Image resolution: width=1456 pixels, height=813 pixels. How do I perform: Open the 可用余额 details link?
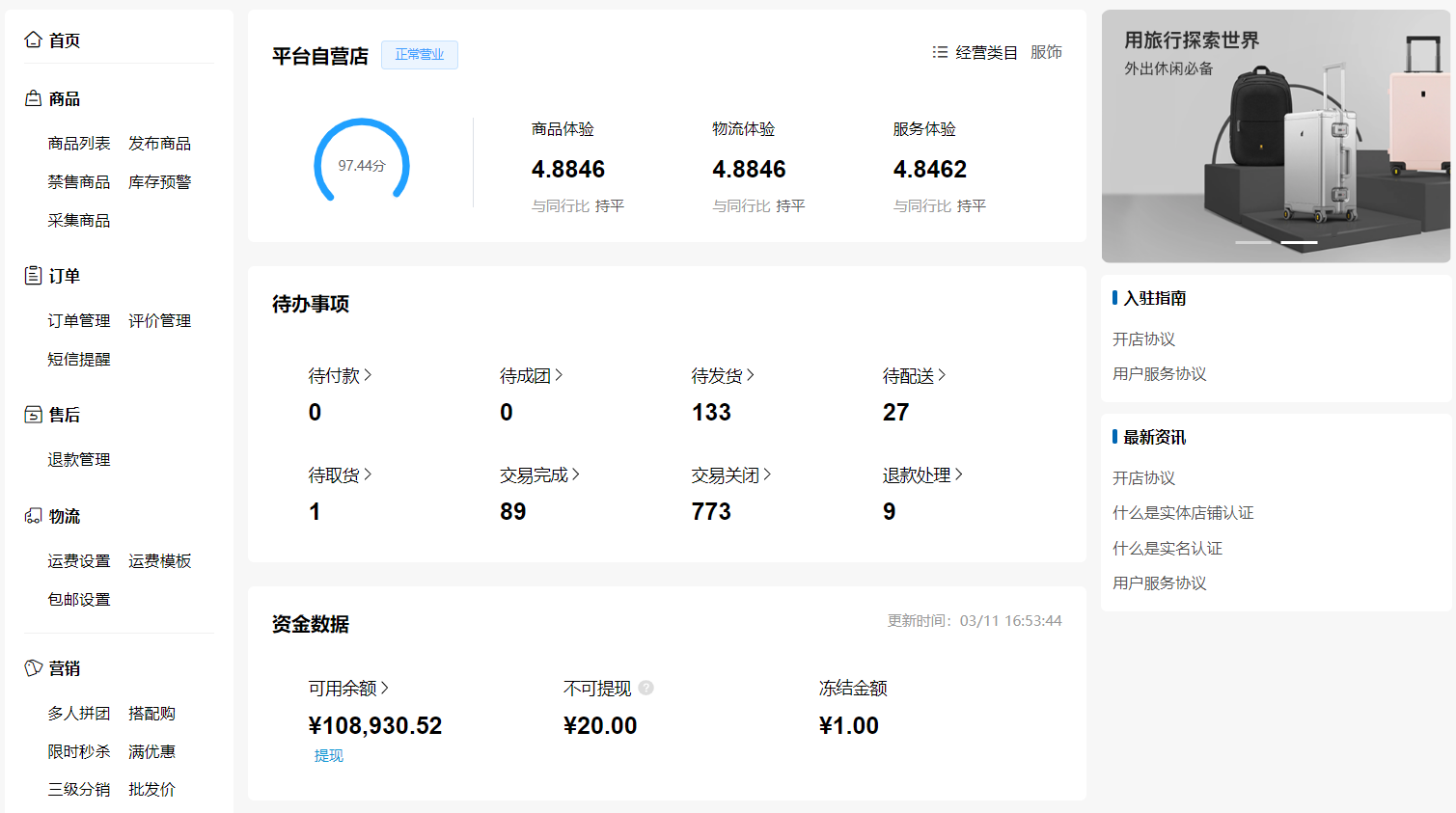(x=348, y=689)
